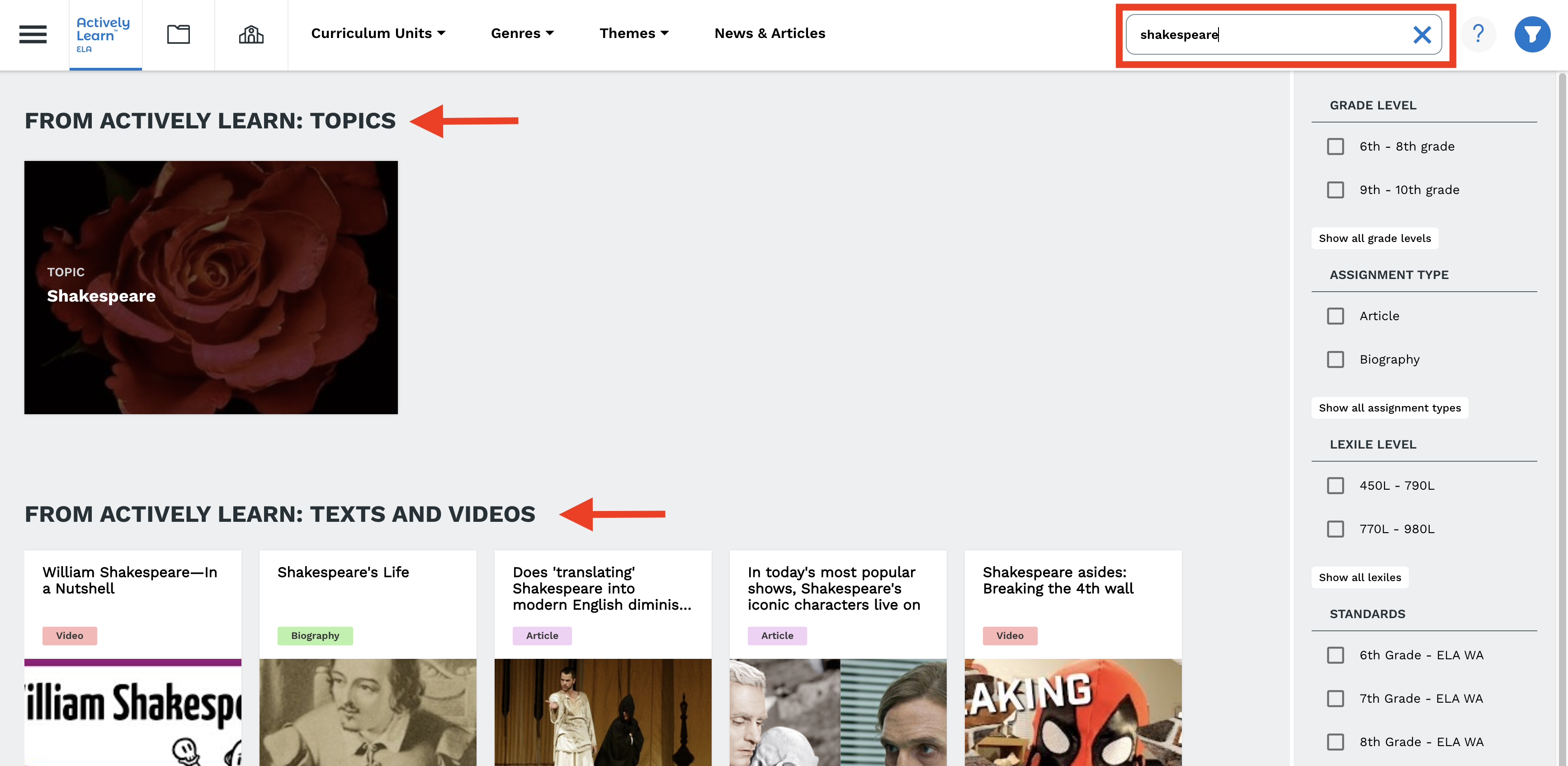Click Video tag on Nutshell card
1568x766 pixels.
pos(69,636)
